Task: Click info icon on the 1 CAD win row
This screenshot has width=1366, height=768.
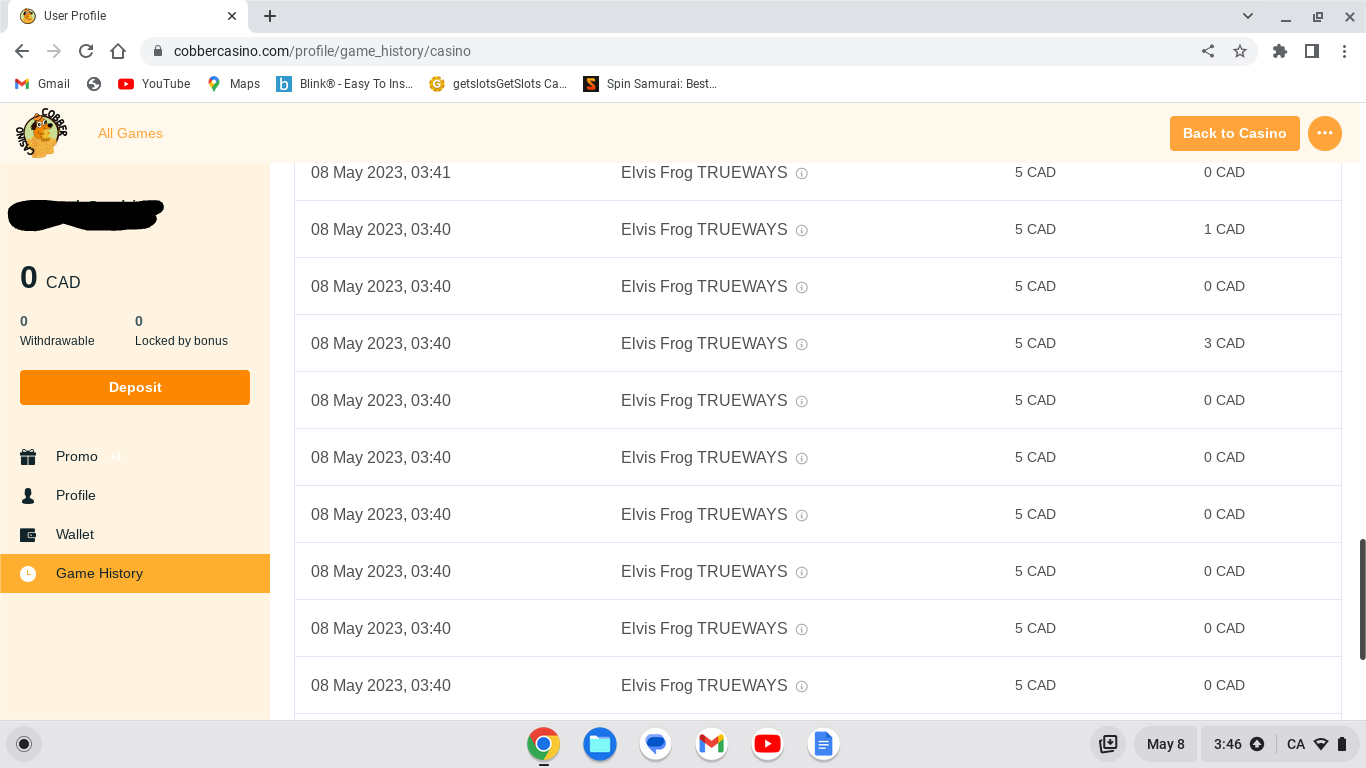Action: [802, 230]
